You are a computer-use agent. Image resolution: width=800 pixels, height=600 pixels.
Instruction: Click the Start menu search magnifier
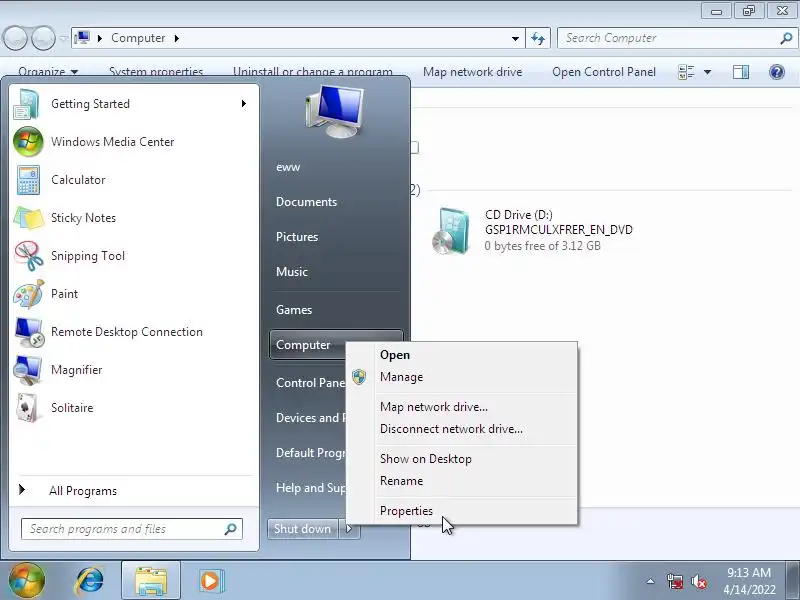click(231, 529)
